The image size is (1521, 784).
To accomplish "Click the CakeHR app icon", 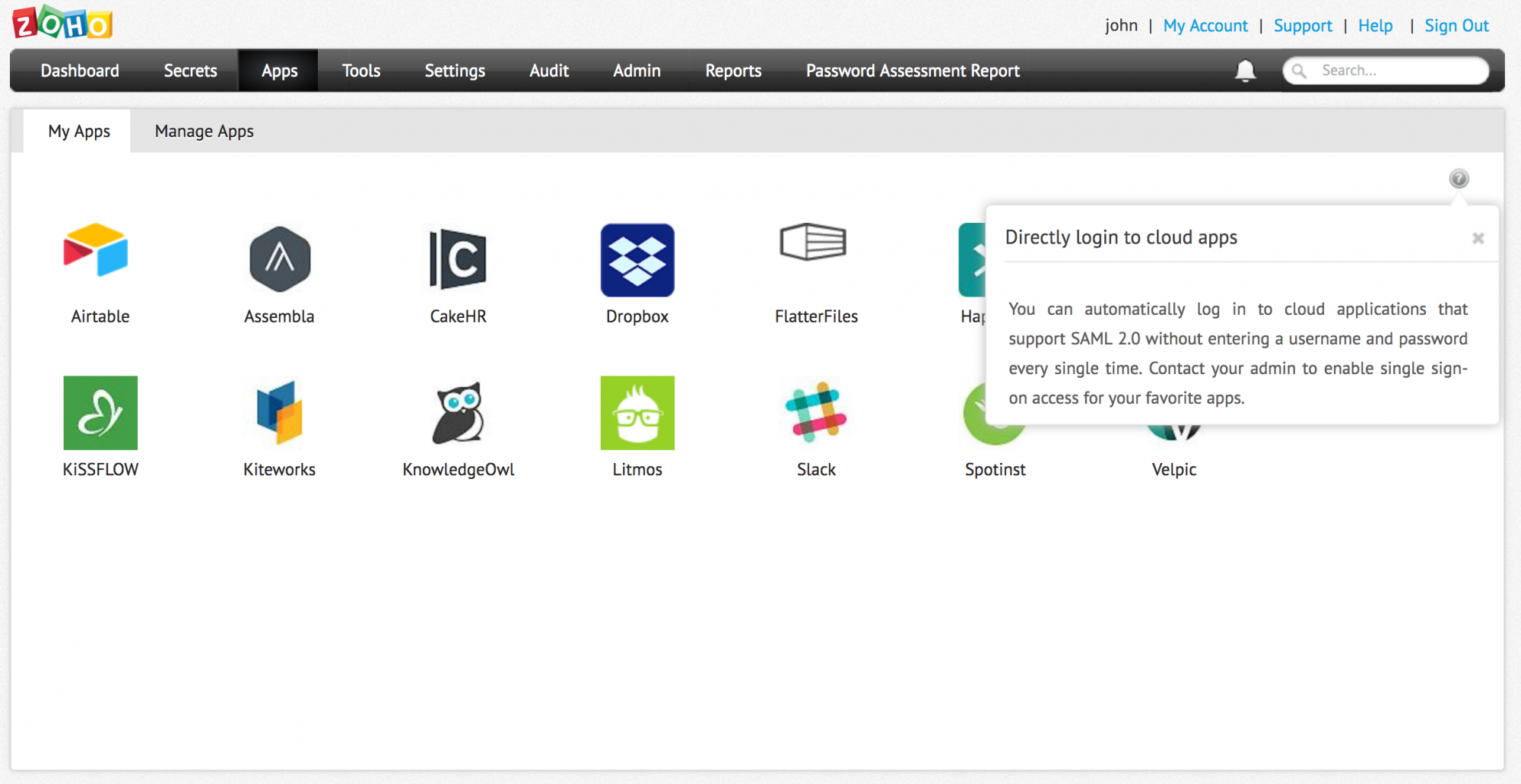I will pos(458,259).
